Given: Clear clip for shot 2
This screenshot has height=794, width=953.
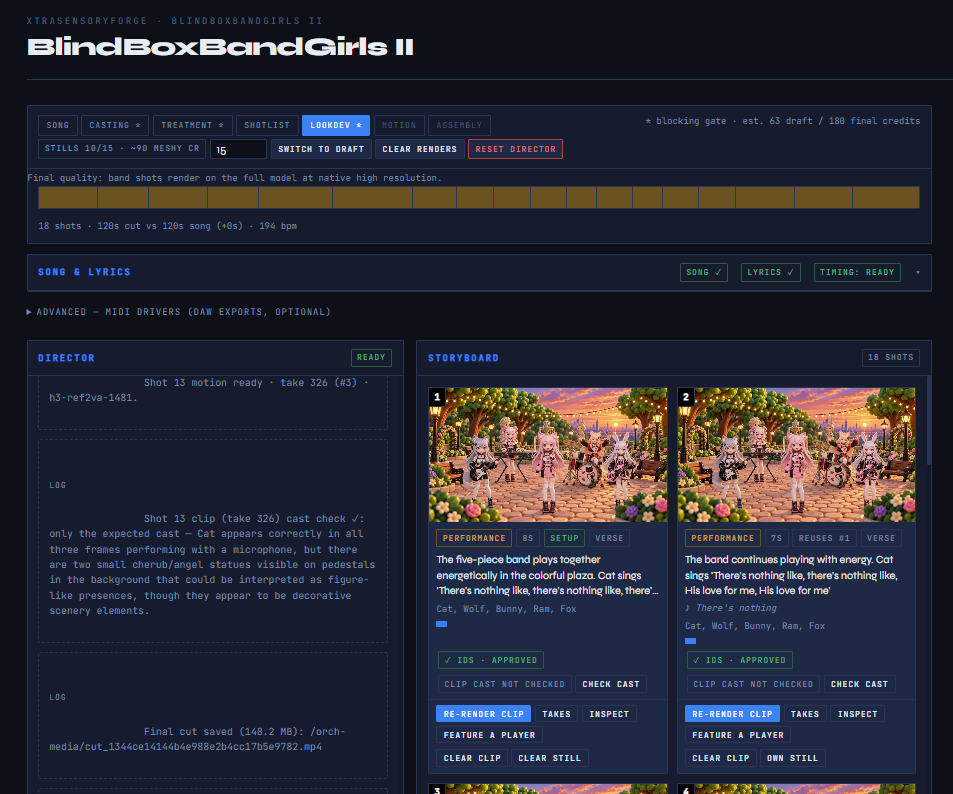Looking at the screenshot, I should click(x=721, y=758).
